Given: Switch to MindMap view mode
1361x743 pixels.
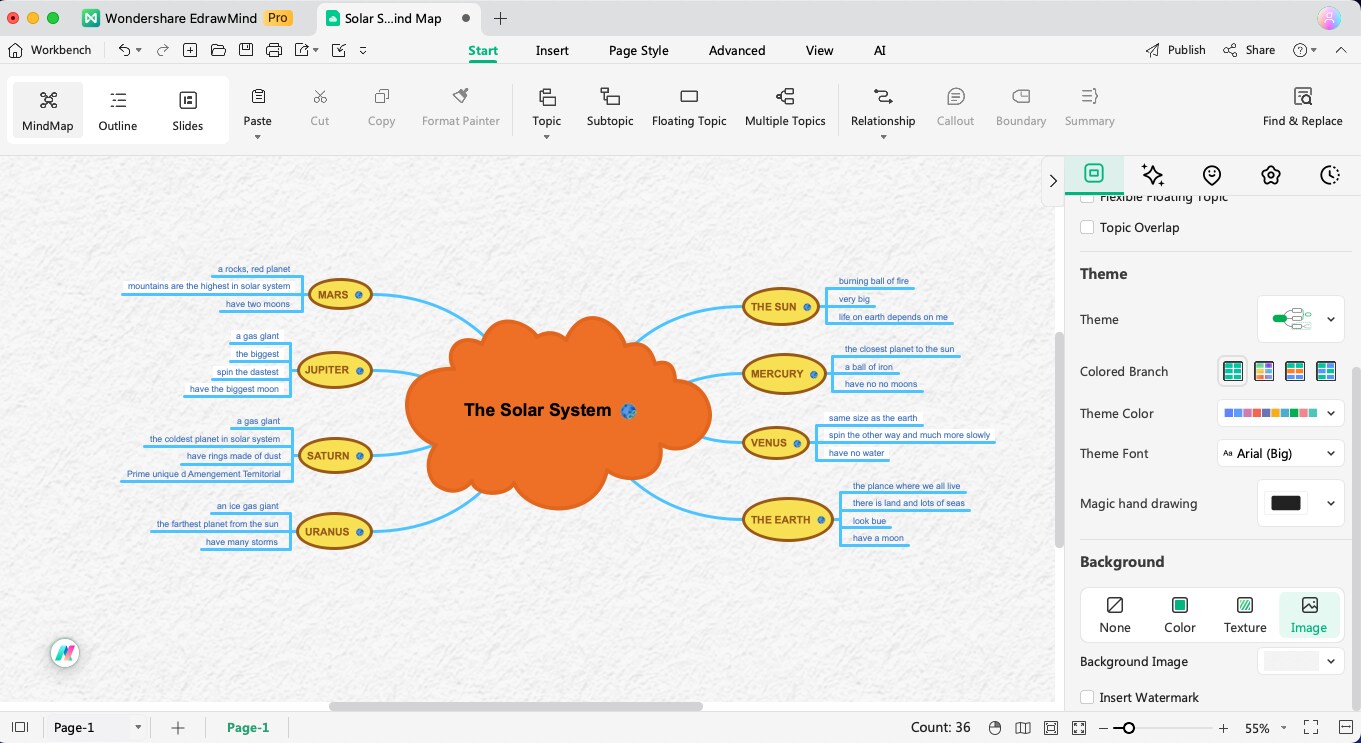Looking at the screenshot, I should tap(48, 110).
